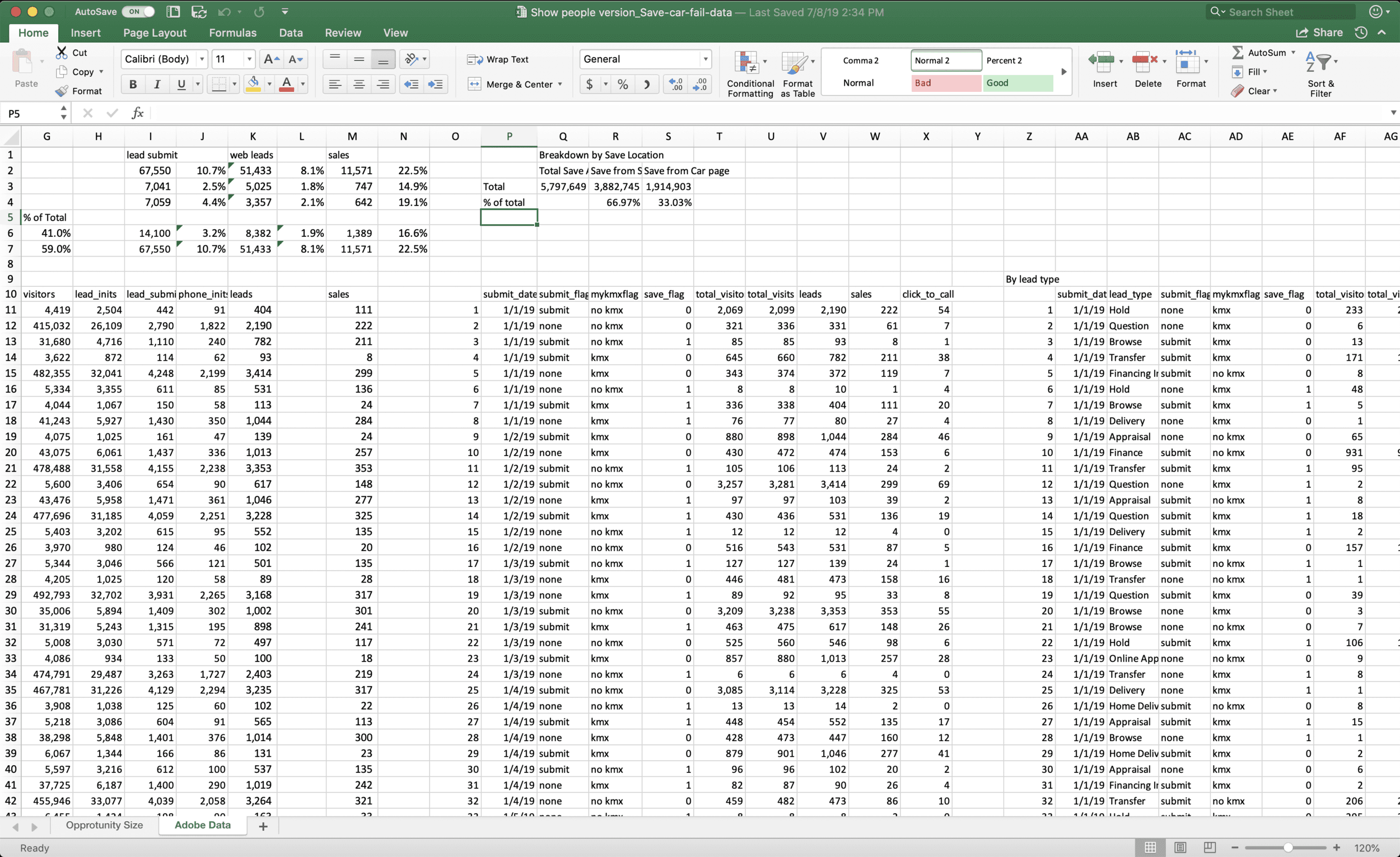Expand the cell styles gallery arrow
This screenshot has width=1400, height=857.
pyautogui.click(x=1063, y=72)
